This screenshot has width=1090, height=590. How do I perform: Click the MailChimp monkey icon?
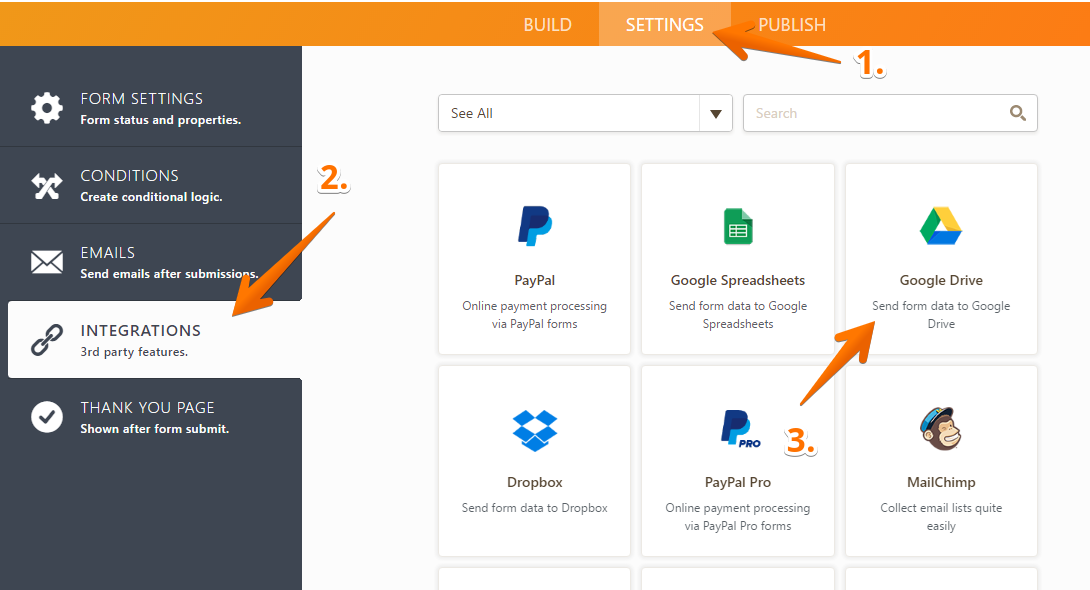pyautogui.click(x=941, y=429)
